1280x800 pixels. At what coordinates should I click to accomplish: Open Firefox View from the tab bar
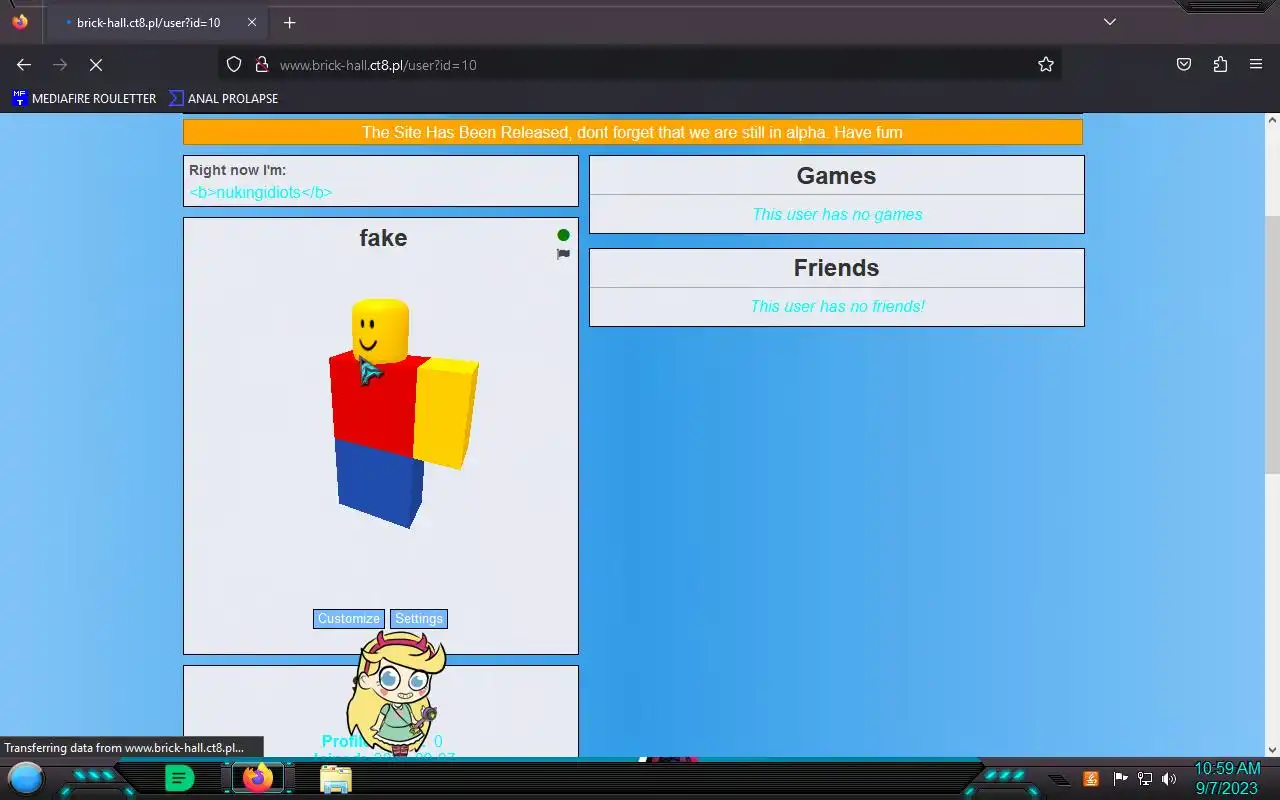coord(20,22)
